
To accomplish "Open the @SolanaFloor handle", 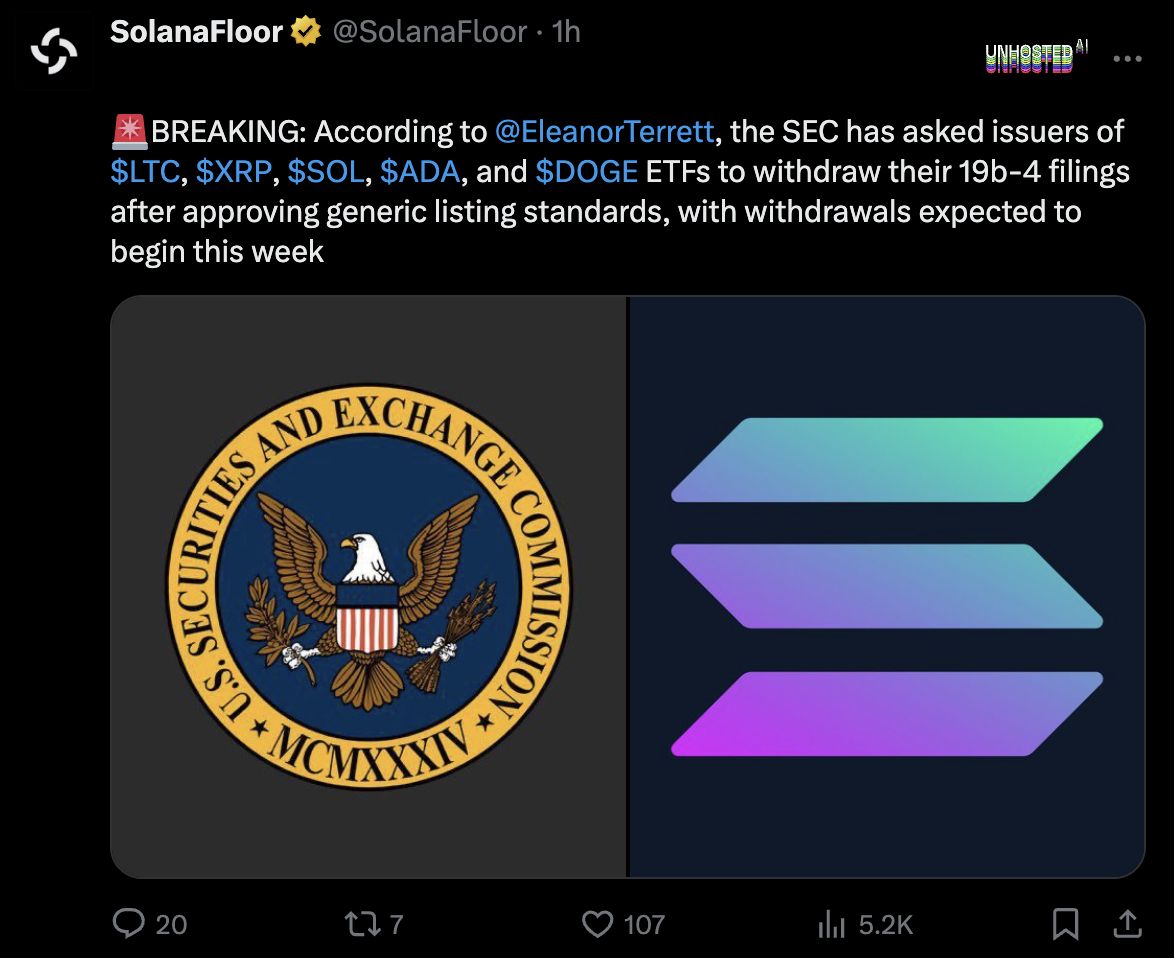I will tap(430, 32).
